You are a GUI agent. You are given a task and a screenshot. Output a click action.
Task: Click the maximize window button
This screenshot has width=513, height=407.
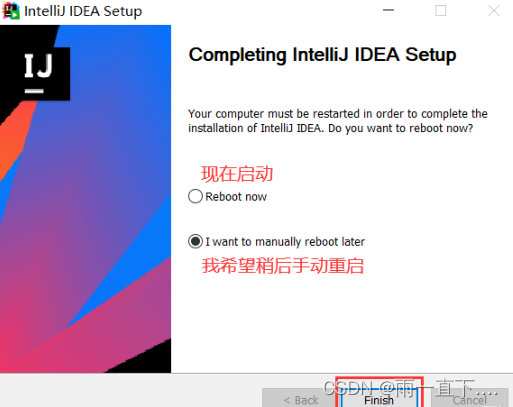click(x=441, y=11)
